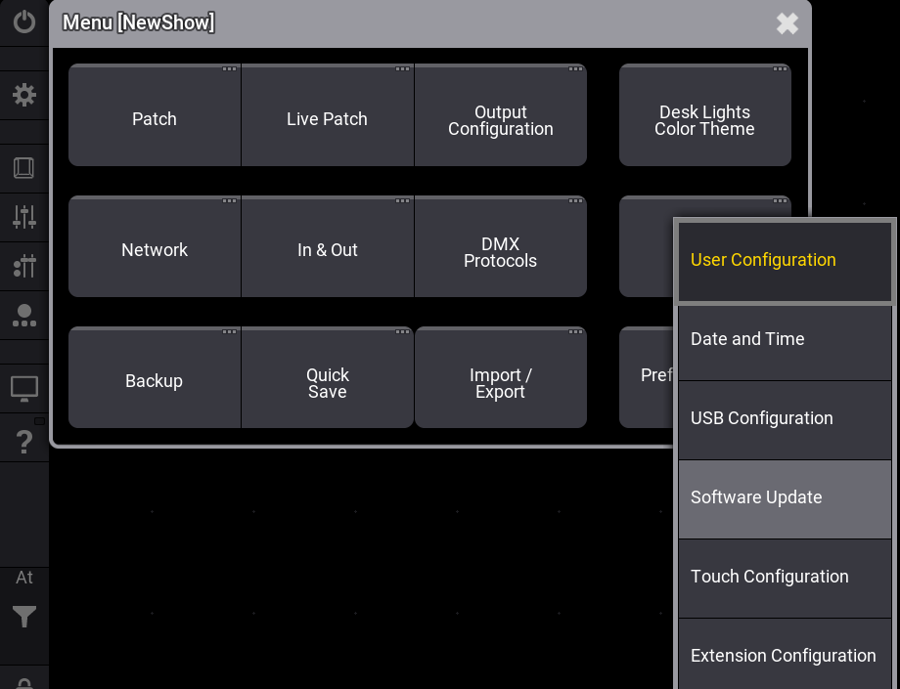Viewport: 900px width, 689px height.
Task: Click the dots-and-bars icon in sidebar
Action: (x=24, y=266)
